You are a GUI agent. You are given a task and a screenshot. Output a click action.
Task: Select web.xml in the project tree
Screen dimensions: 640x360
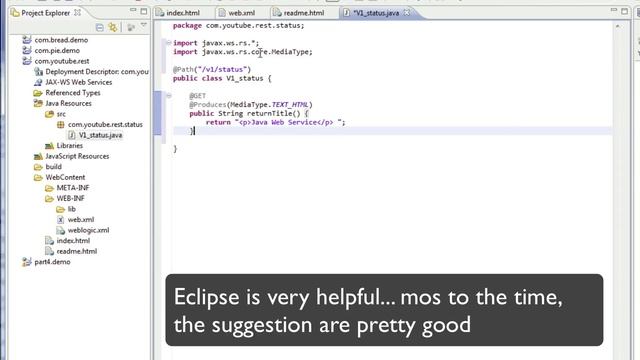coord(81,220)
